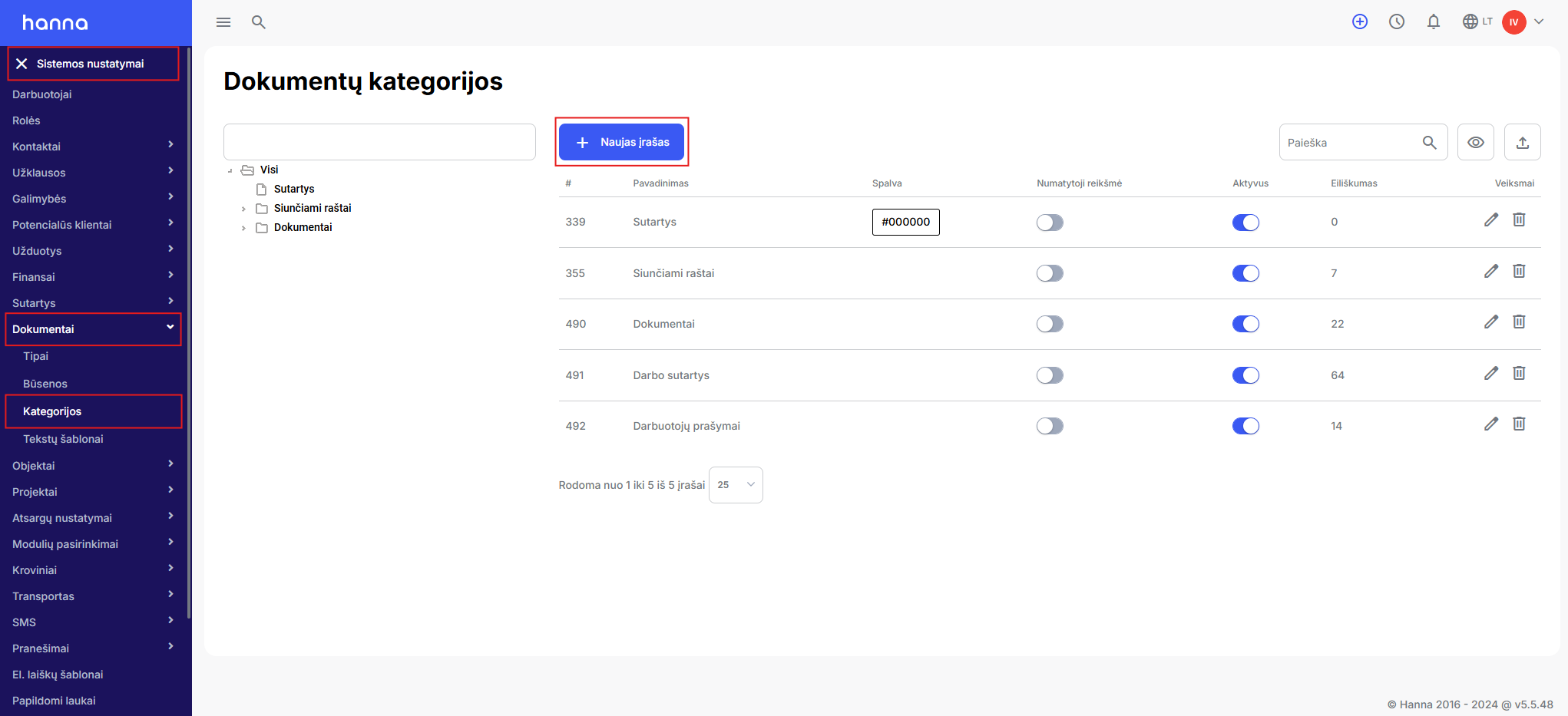Viewport: 1568px width, 716px height.
Task: Open the notifications bell
Action: [1434, 21]
